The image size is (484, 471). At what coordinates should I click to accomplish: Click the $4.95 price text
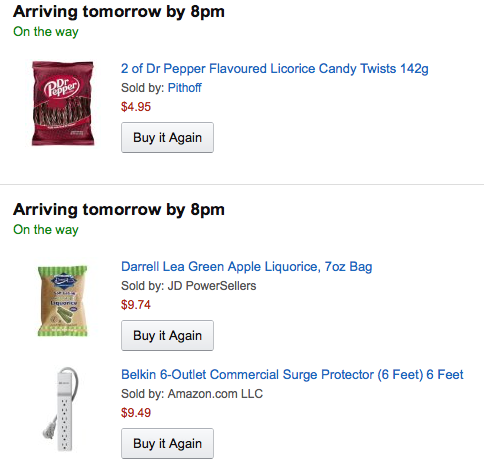[136, 107]
